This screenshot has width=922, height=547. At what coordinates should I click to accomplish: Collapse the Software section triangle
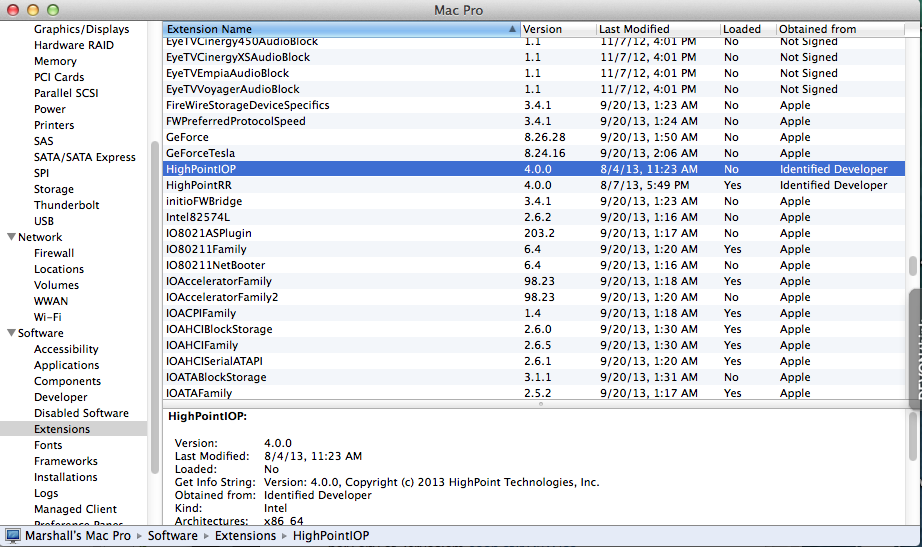11,333
